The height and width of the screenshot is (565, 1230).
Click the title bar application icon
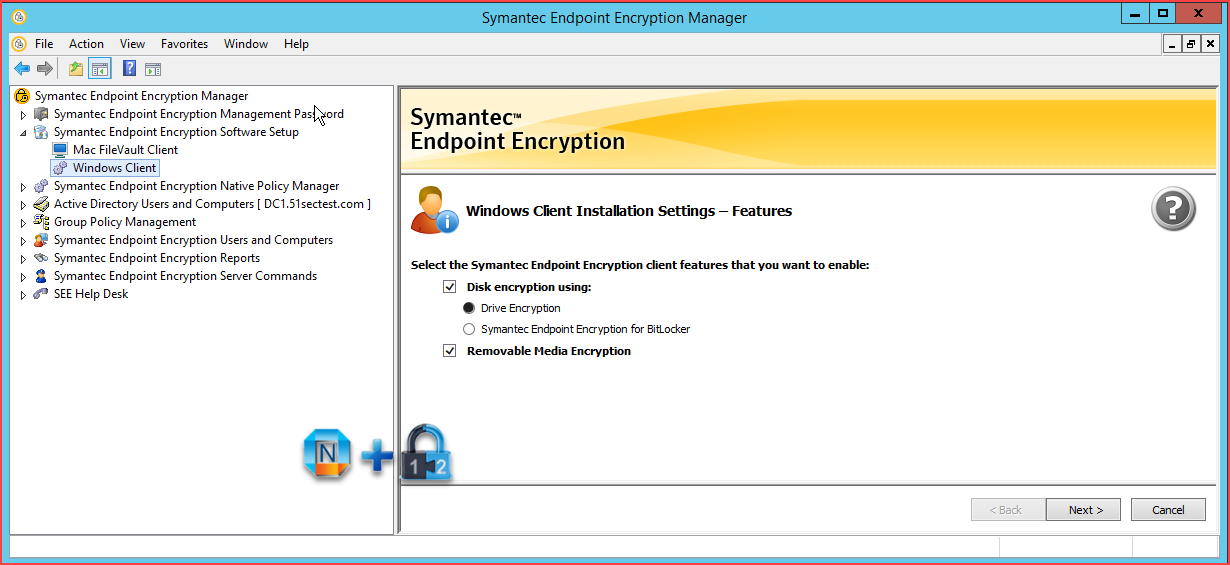point(19,17)
